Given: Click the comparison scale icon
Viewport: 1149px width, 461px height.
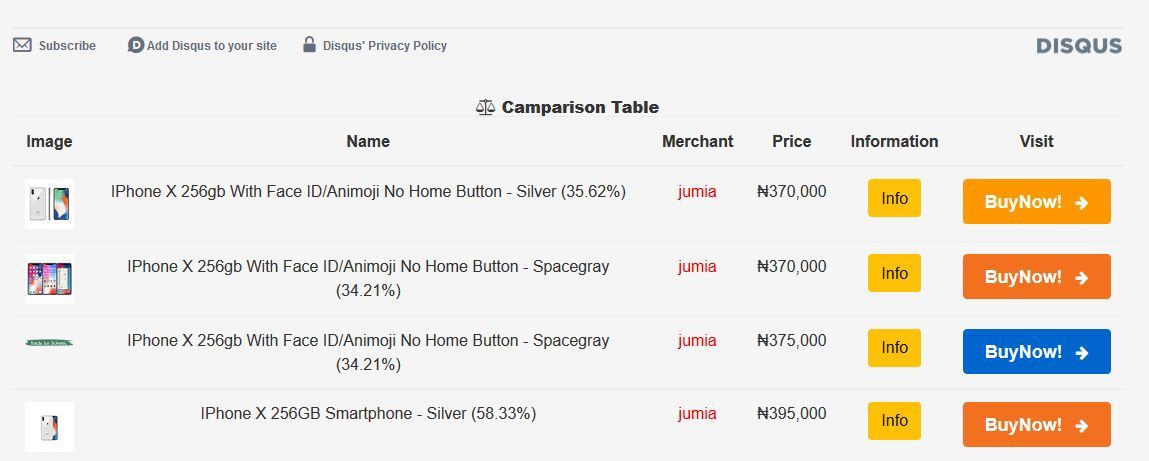Looking at the screenshot, I should click(x=486, y=107).
